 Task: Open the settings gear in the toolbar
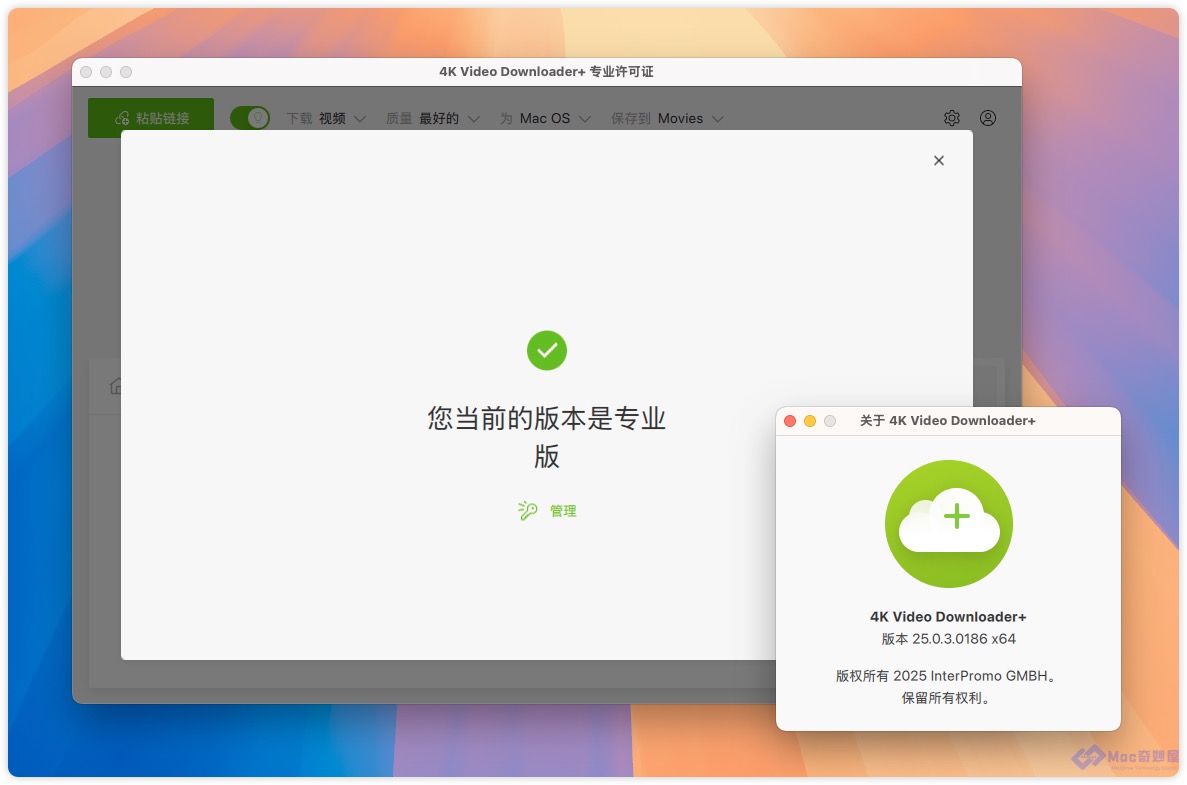tap(952, 118)
